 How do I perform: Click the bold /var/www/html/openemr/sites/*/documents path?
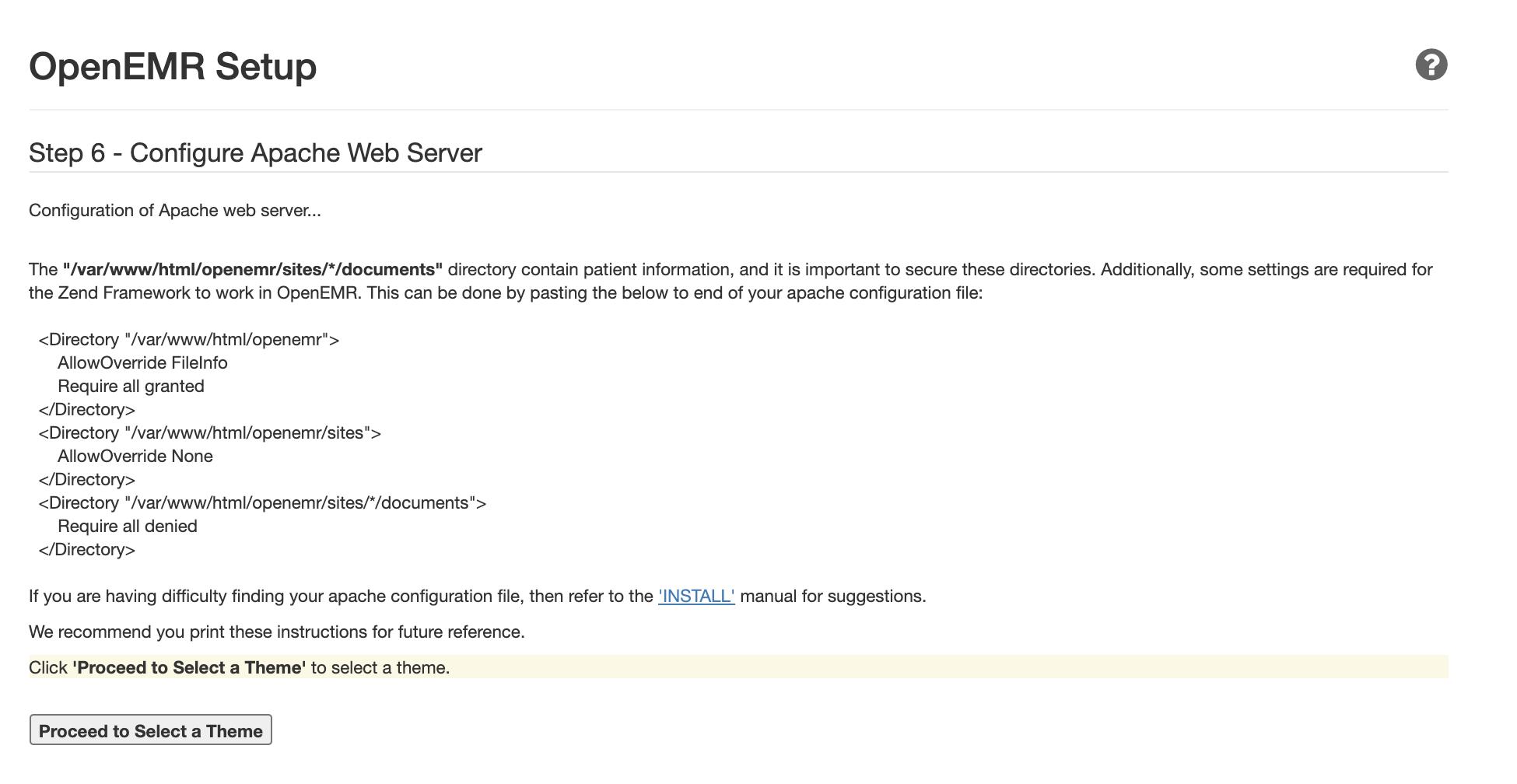click(x=252, y=270)
